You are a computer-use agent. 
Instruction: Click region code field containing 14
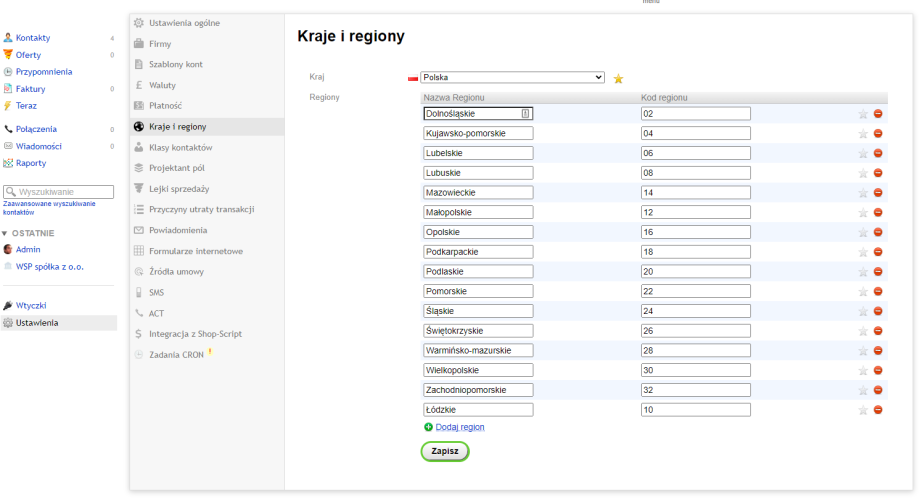click(695, 192)
